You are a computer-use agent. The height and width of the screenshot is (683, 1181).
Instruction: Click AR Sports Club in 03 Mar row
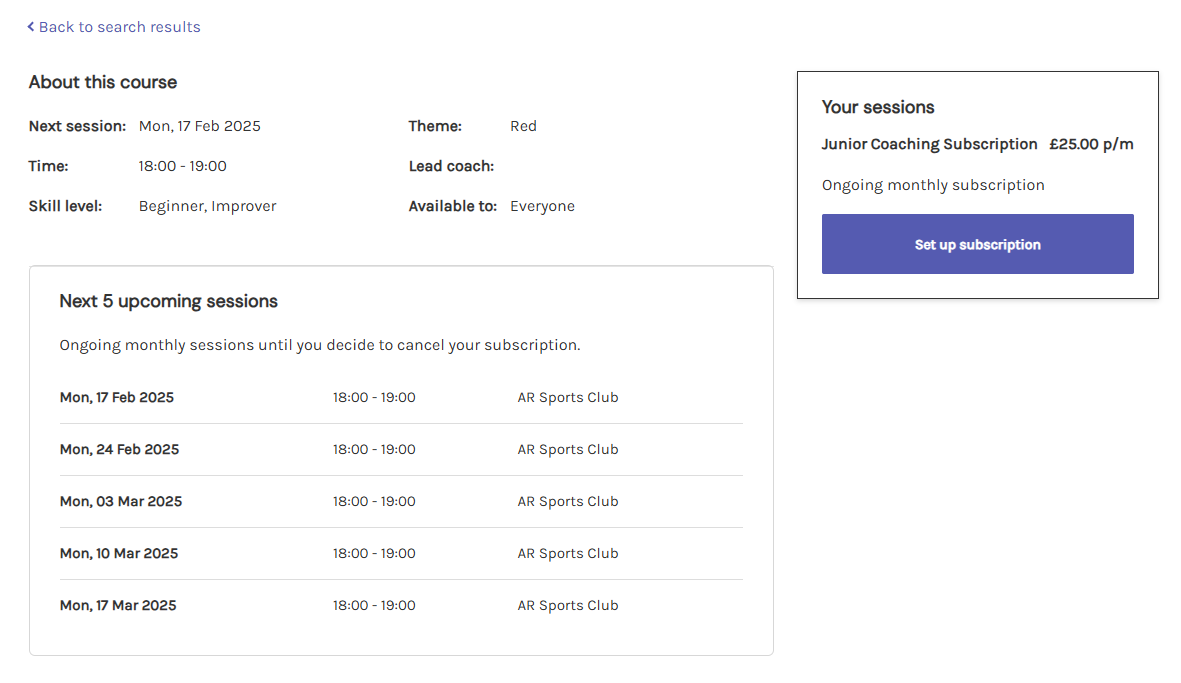pyautogui.click(x=568, y=501)
